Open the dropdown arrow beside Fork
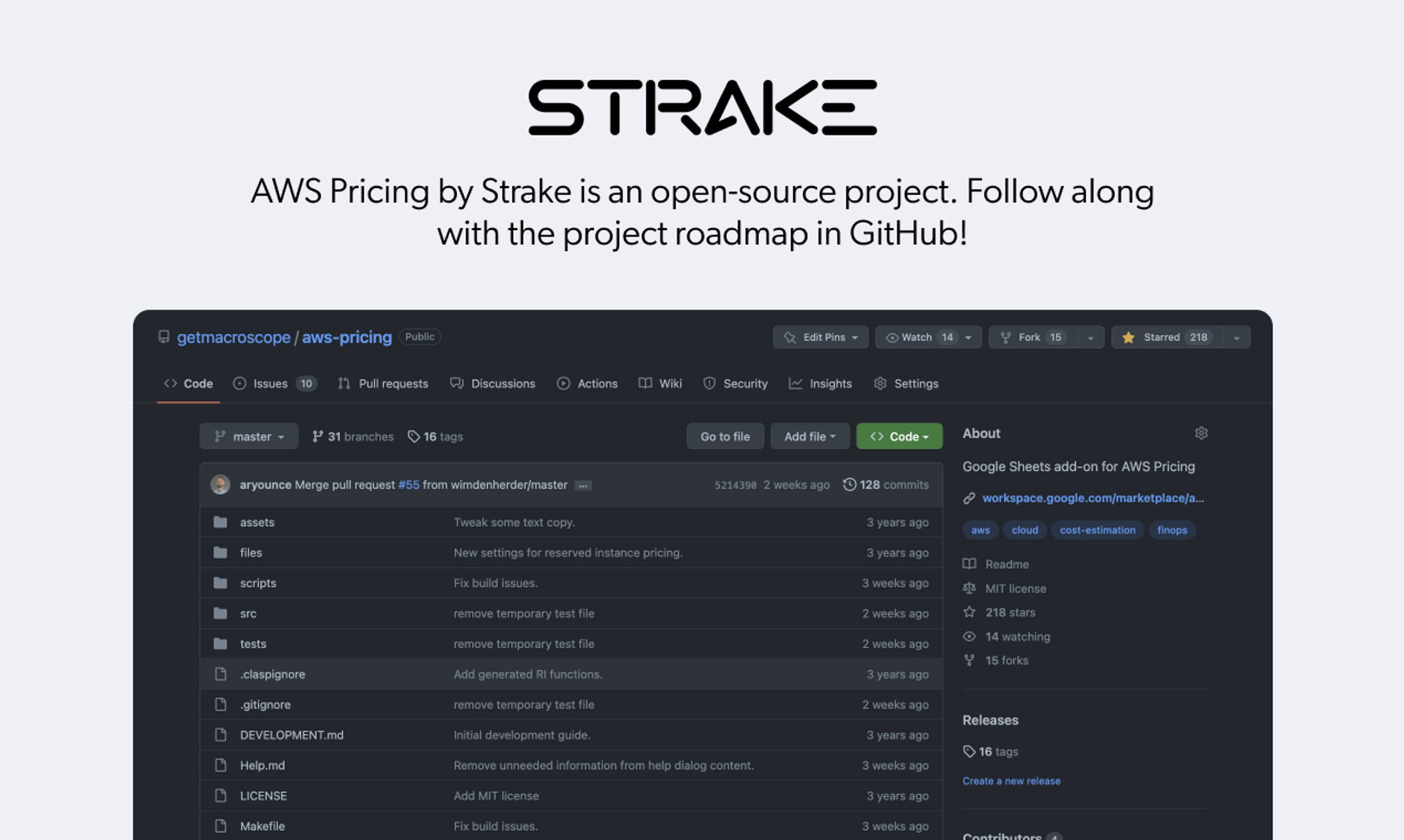Viewport: 1404px width, 840px height. tap(1091, 338)
